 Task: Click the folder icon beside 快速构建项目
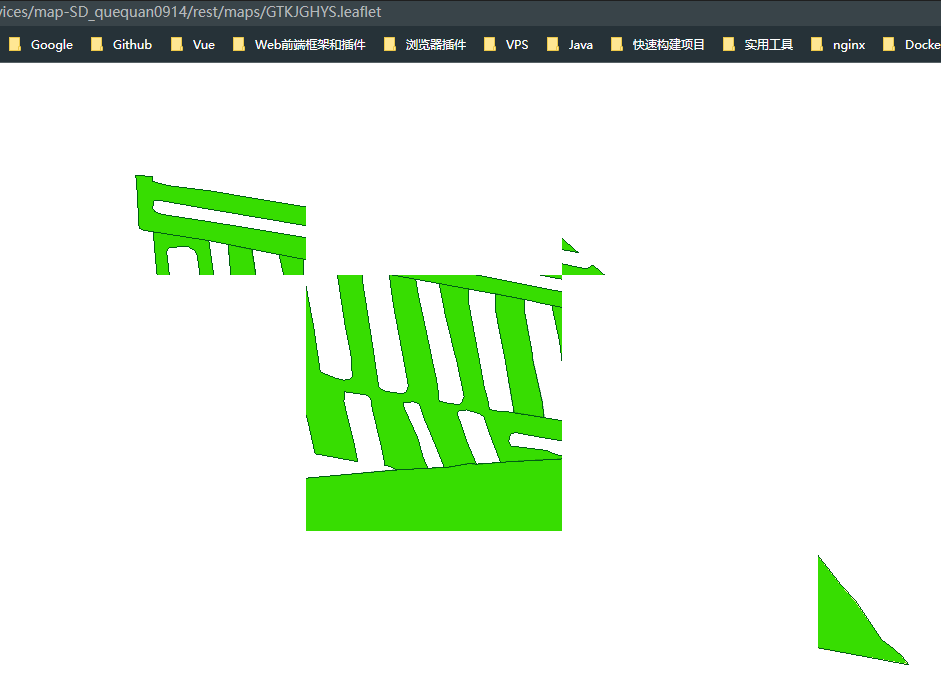pyautogui.click(x=616, y=44)
